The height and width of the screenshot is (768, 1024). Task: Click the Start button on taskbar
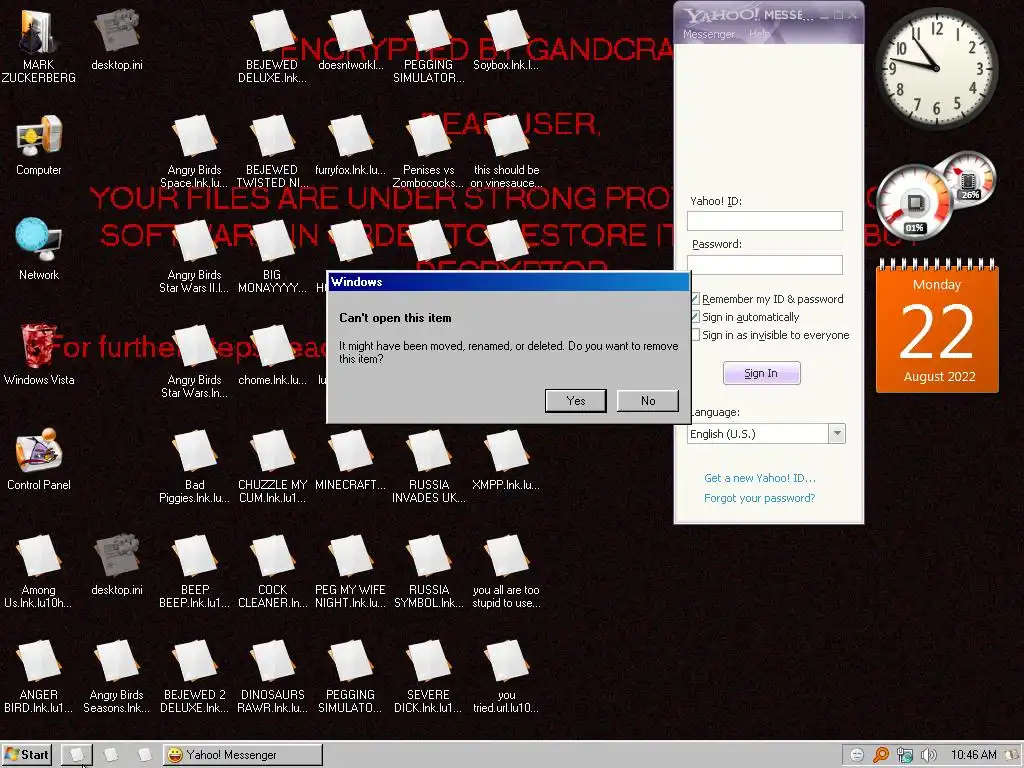pos(27,755)
